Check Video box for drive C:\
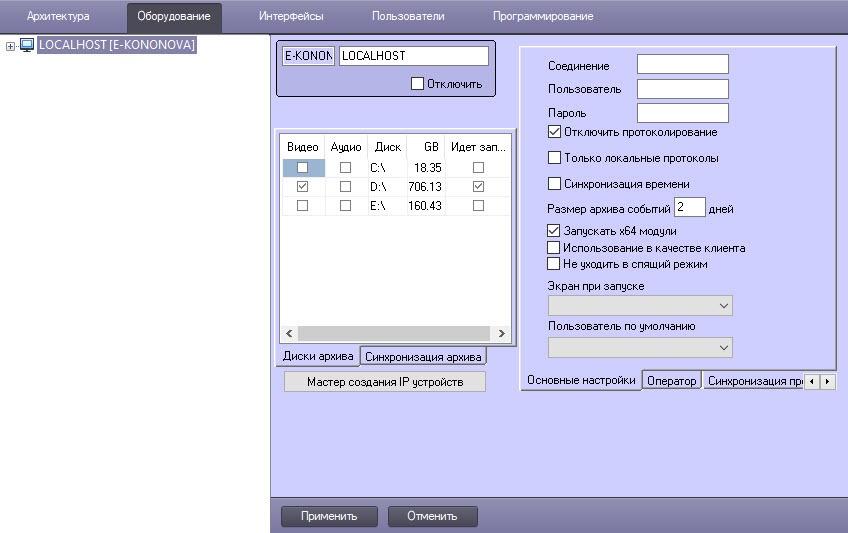The width and height of the screenshot is (848, 533). [302, 167]
